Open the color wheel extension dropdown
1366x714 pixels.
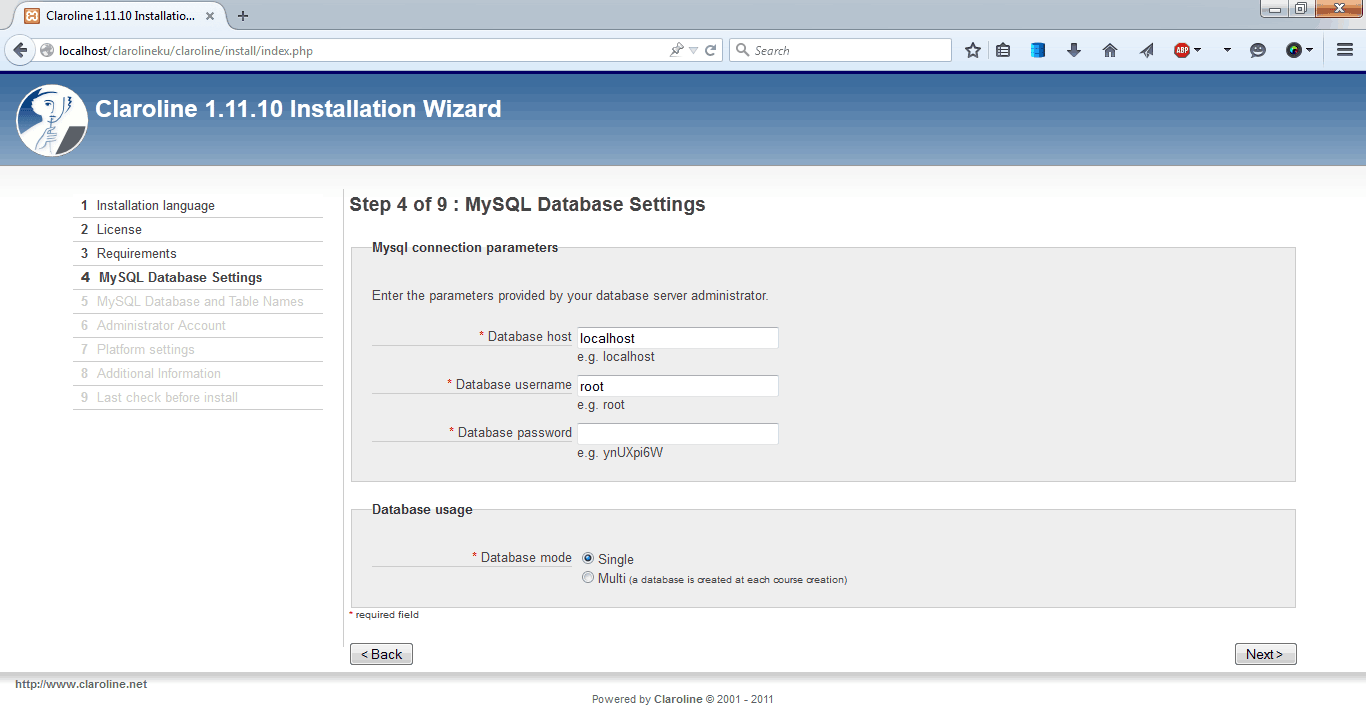1308,49
